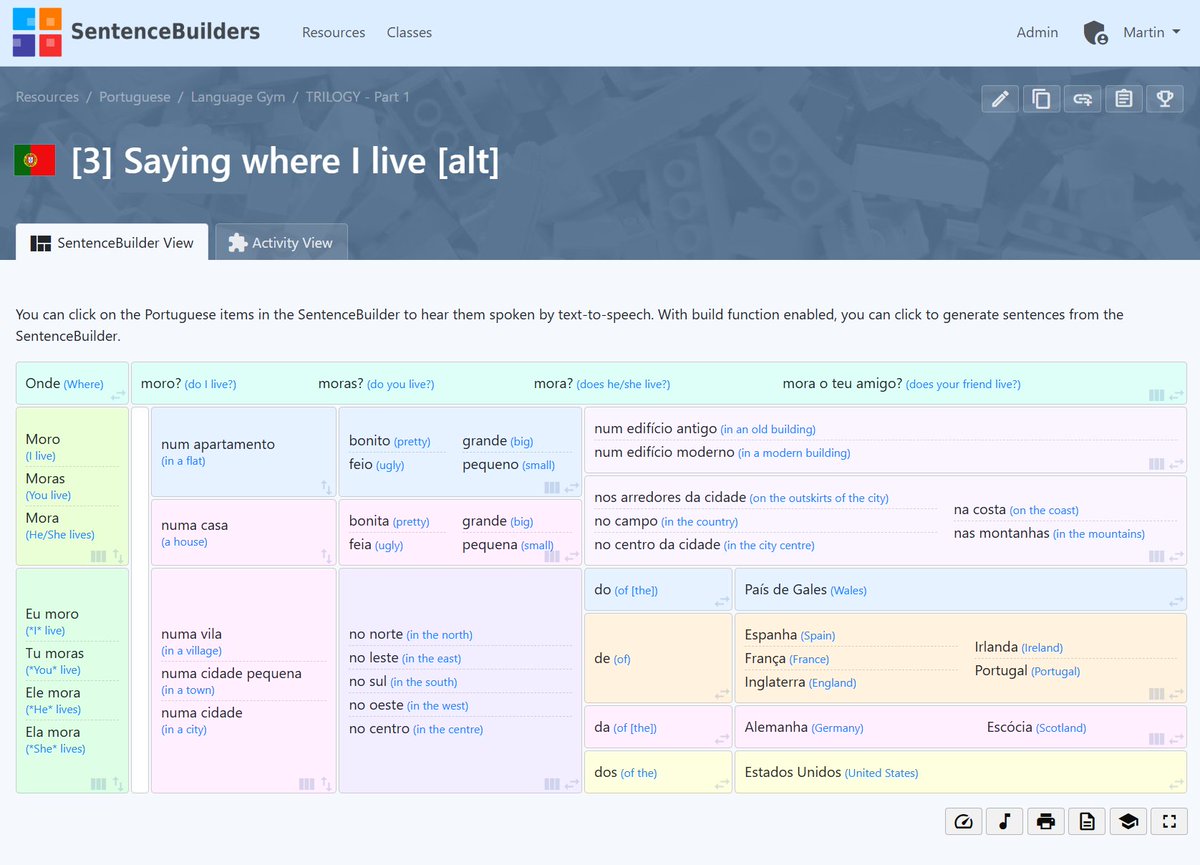
Task: Open the Resources menu
Action: [333, 33]
